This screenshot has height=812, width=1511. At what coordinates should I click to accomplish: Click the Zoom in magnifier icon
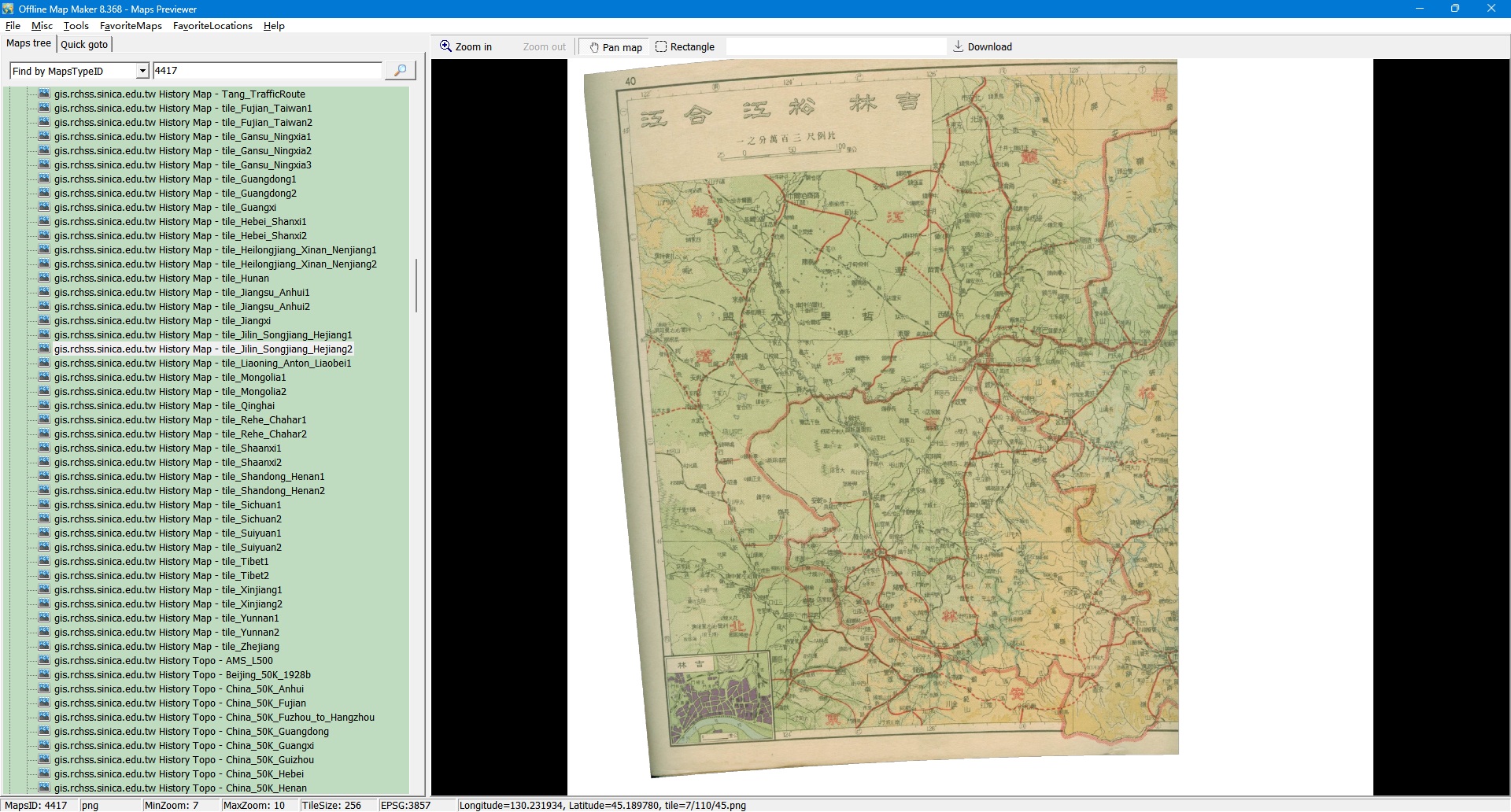445,46
